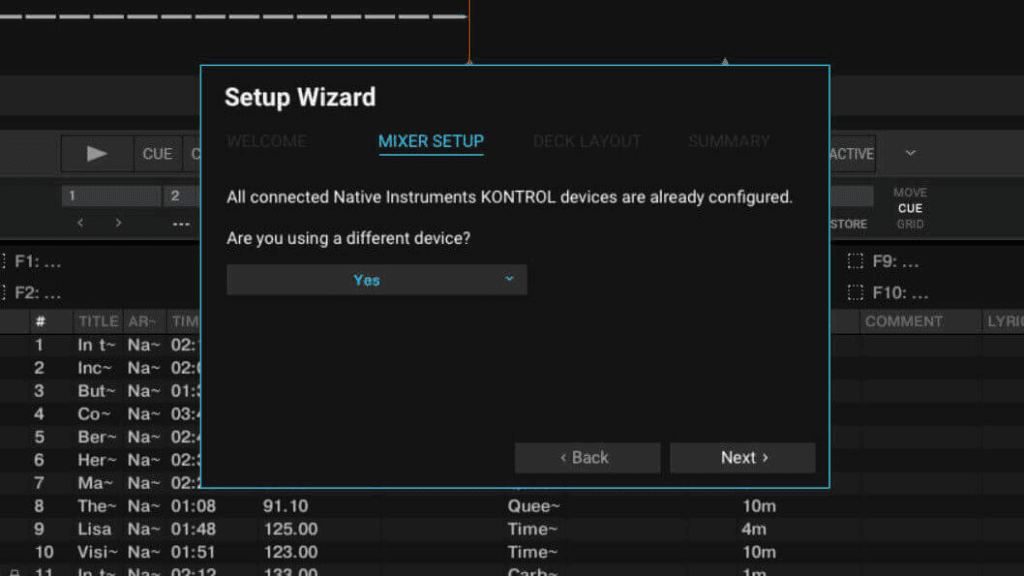Select hotcue slot 1
This screenshot has width=1024, height=576.
click(x=110, y=196)
